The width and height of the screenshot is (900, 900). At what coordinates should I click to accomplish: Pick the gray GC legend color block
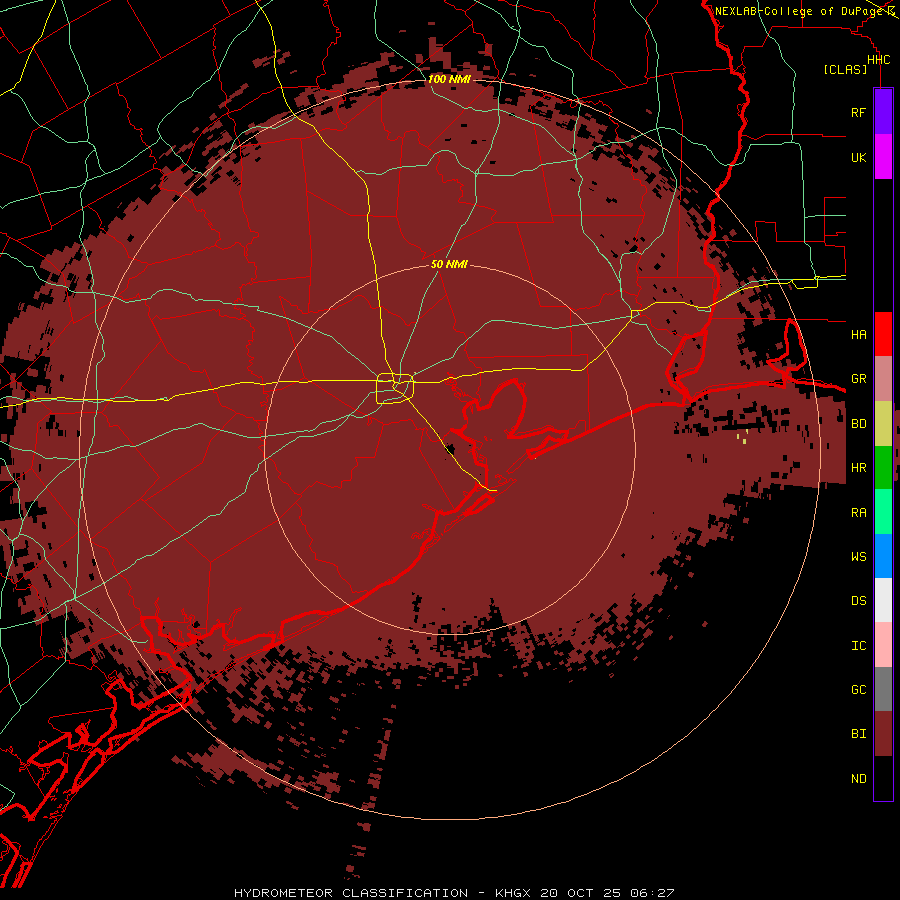coord(883,689)
